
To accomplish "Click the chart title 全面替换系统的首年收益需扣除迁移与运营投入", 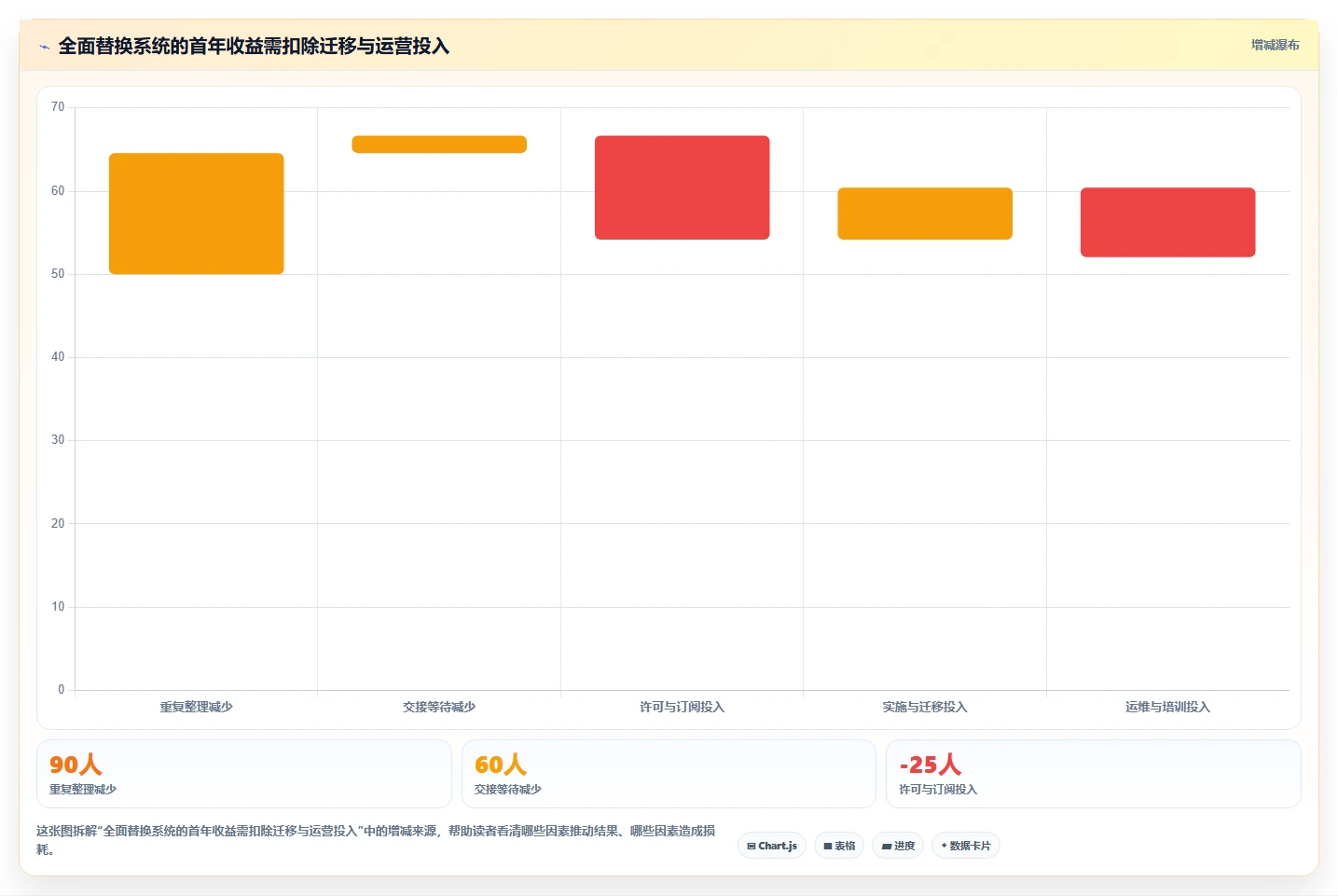I will click(254, 47).
